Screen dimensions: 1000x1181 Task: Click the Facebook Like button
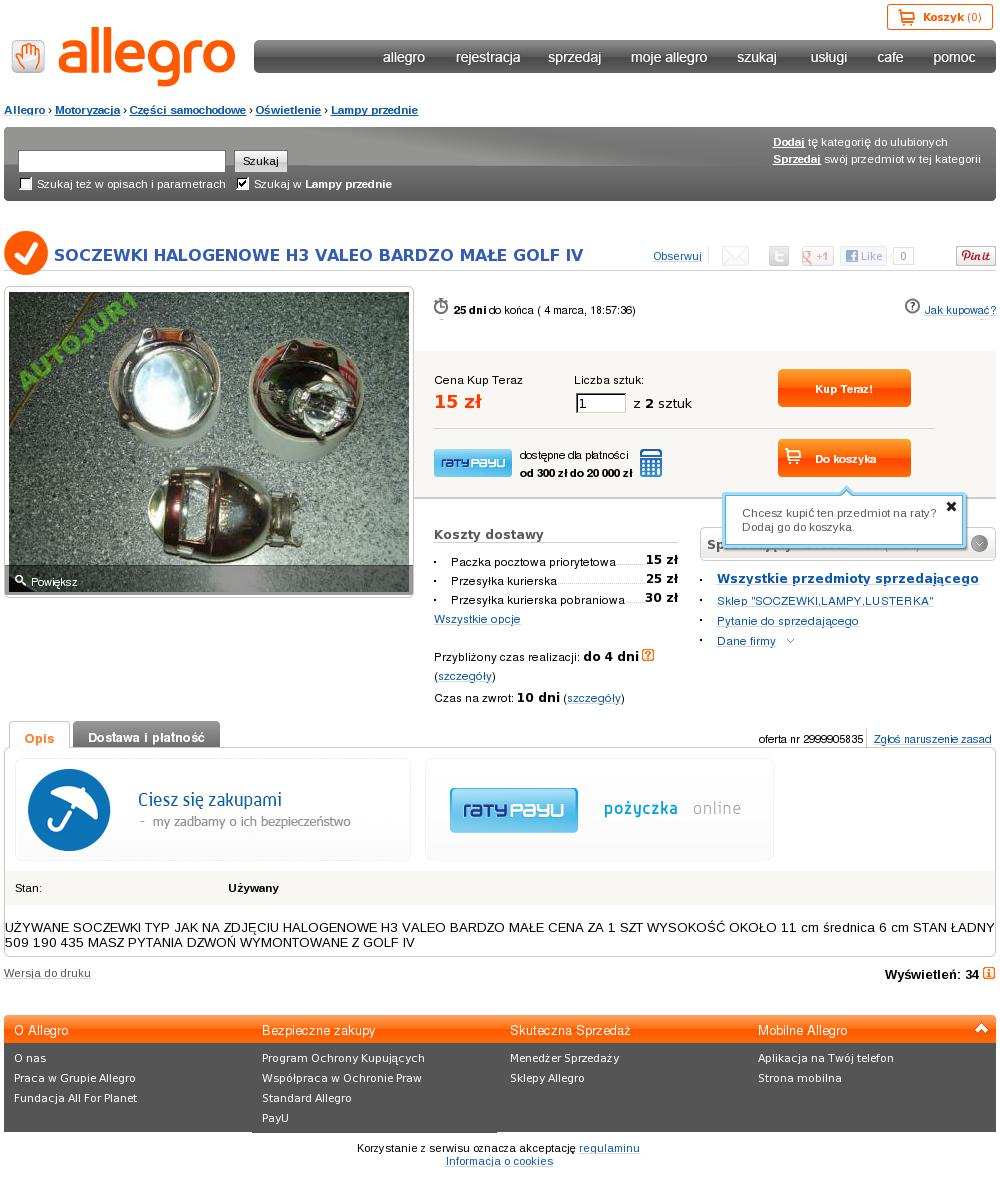(x=863, y=256)
